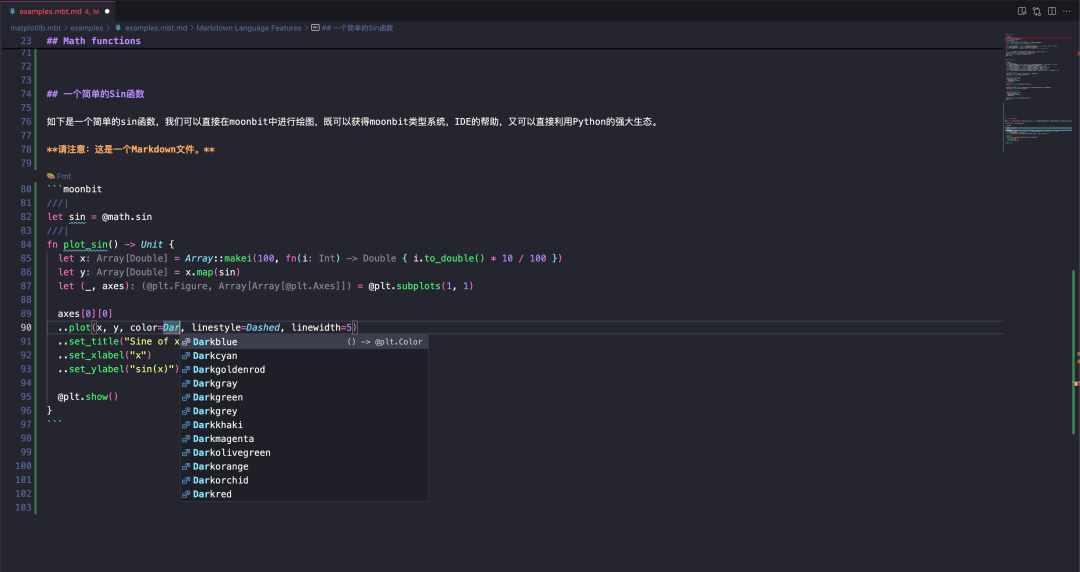
Task: Choose Darkgreen from the suggestion list
Action: pos(304,397)
